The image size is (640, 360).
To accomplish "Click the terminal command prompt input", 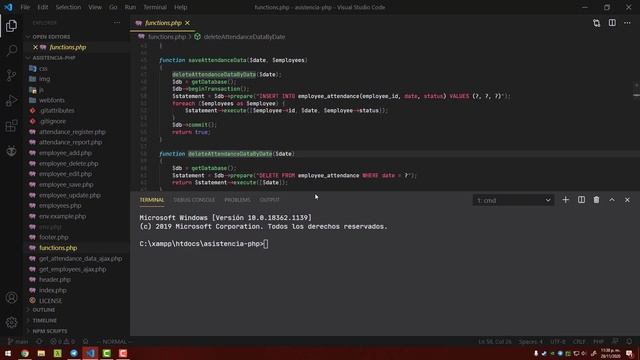I will tap(266, 244).
